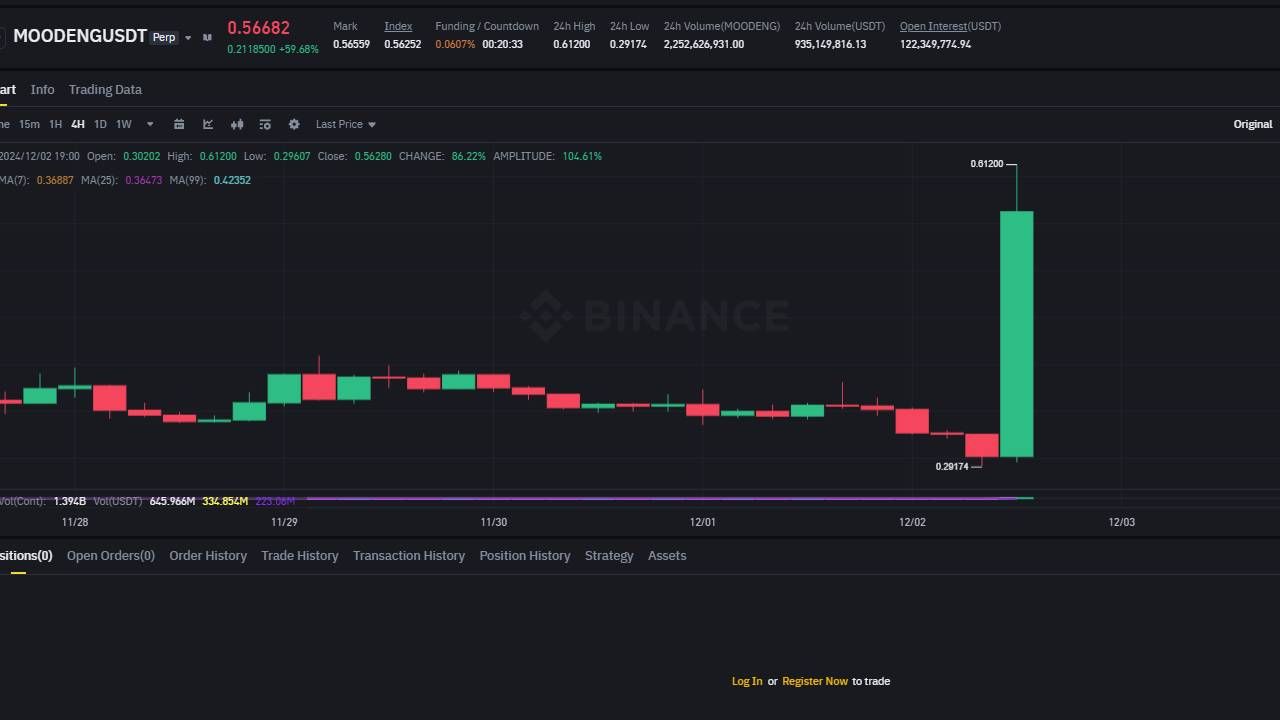This screenshot has height=720, width=1280.
Task: Click the tall green candle on 12/02
Action: [x=1017, y=334]
